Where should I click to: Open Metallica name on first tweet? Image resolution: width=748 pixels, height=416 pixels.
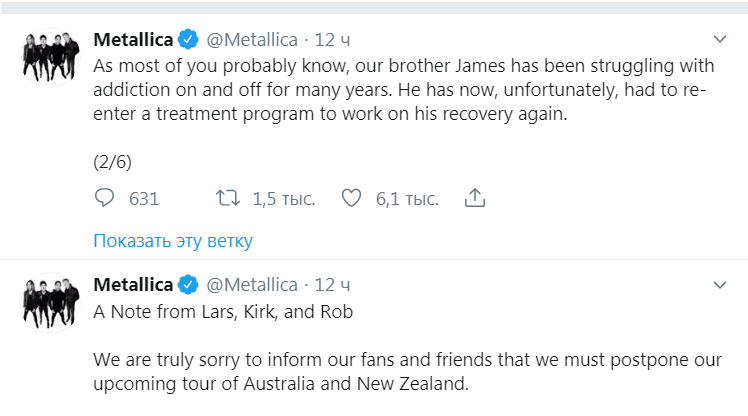pyautogui.click(x=133, y=40)
